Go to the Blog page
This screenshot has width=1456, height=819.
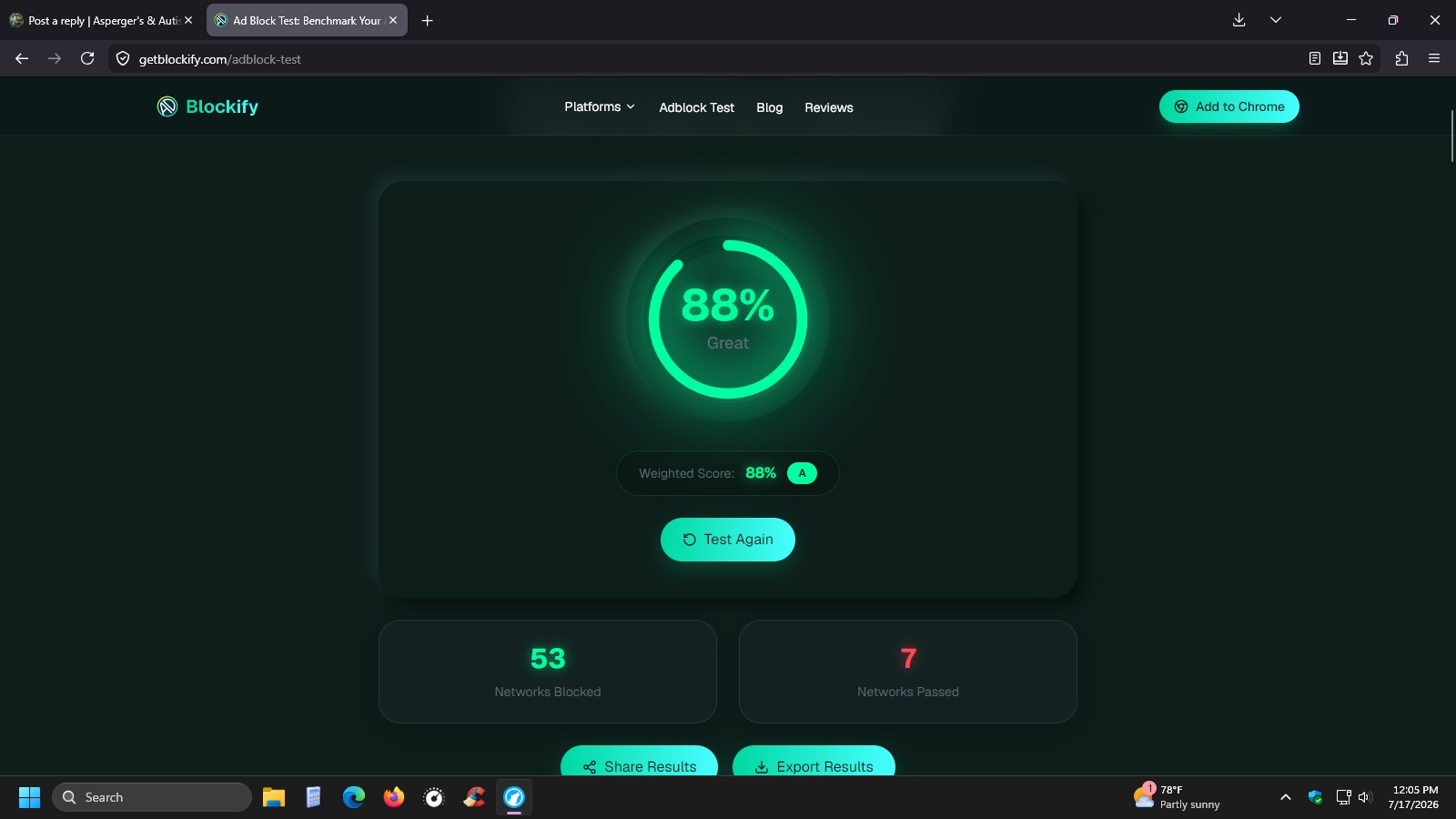[769, 107]
